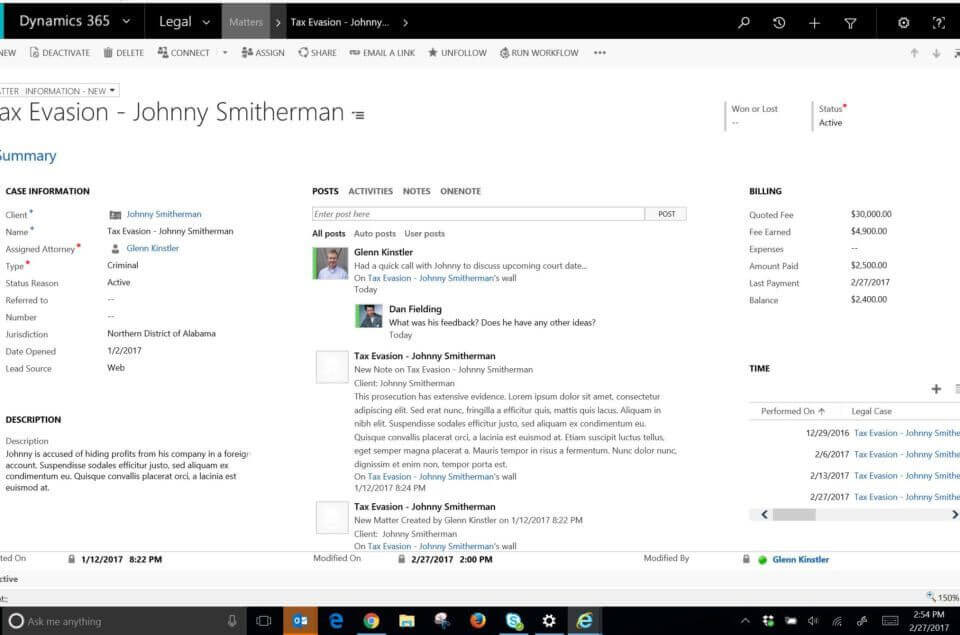Click the Enter post here field
The height and width of the screenshot is (635, 960).
point(477,214)
